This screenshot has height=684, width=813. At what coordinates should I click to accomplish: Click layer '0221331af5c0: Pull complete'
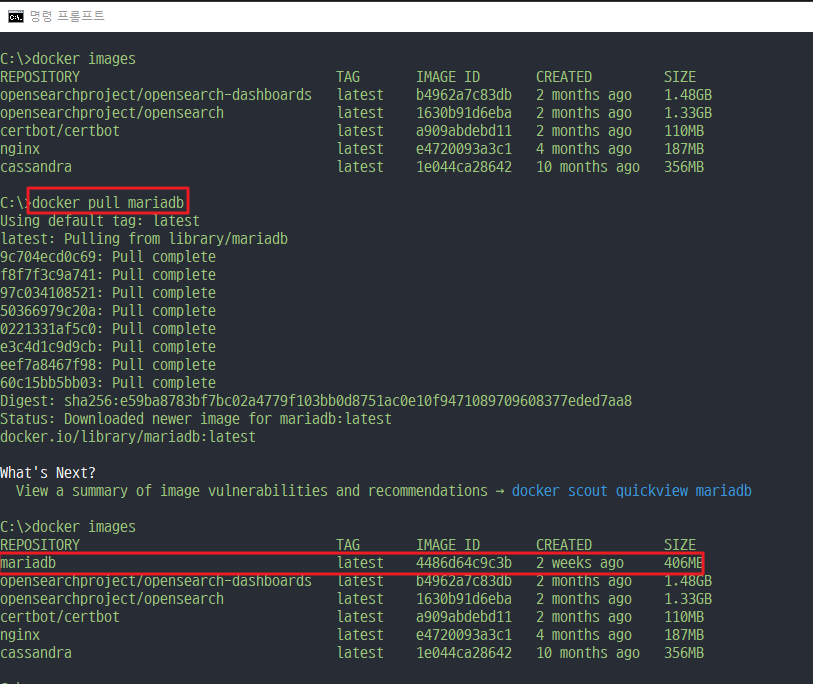tap(108, 329)
